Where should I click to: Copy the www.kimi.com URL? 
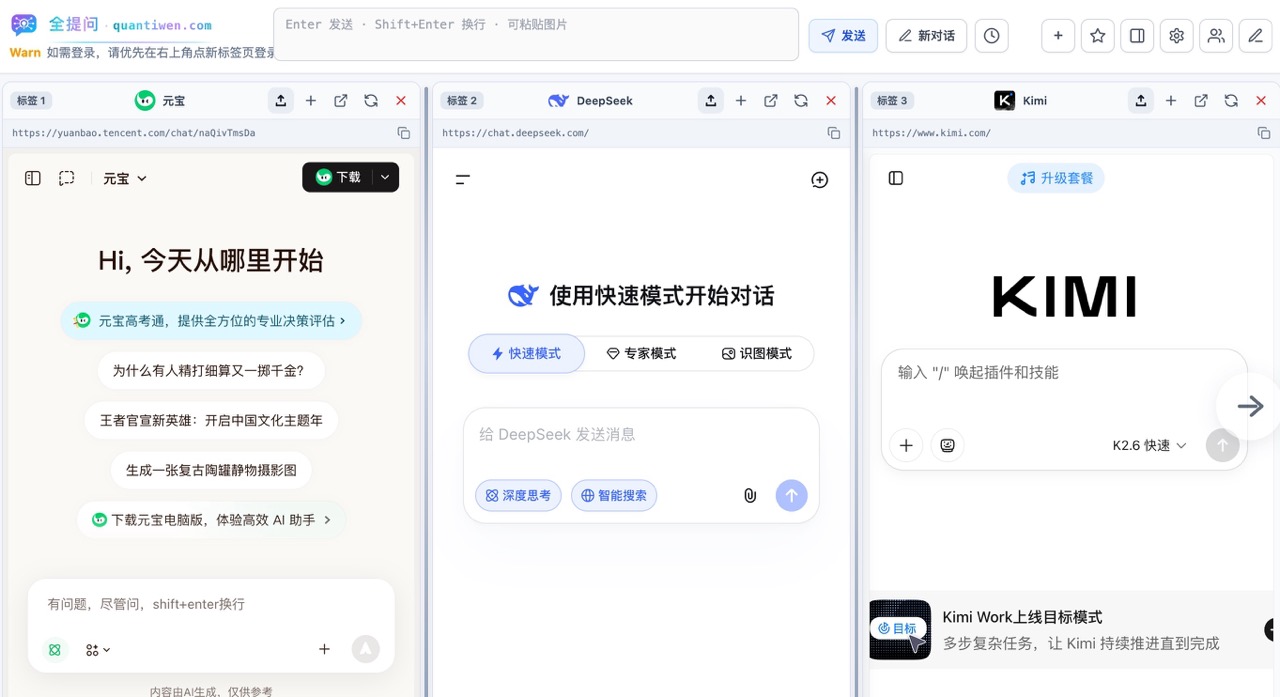(1264, 133)
